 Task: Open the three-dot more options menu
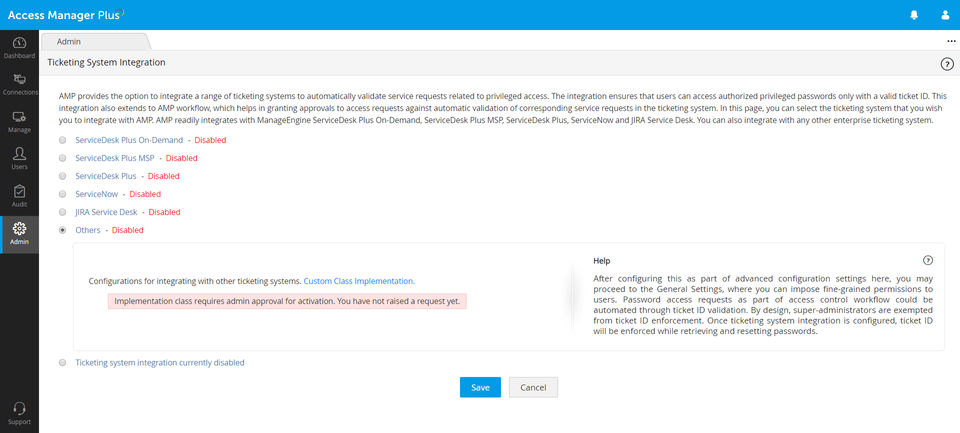pyautogui.click(x=951, y=41)
